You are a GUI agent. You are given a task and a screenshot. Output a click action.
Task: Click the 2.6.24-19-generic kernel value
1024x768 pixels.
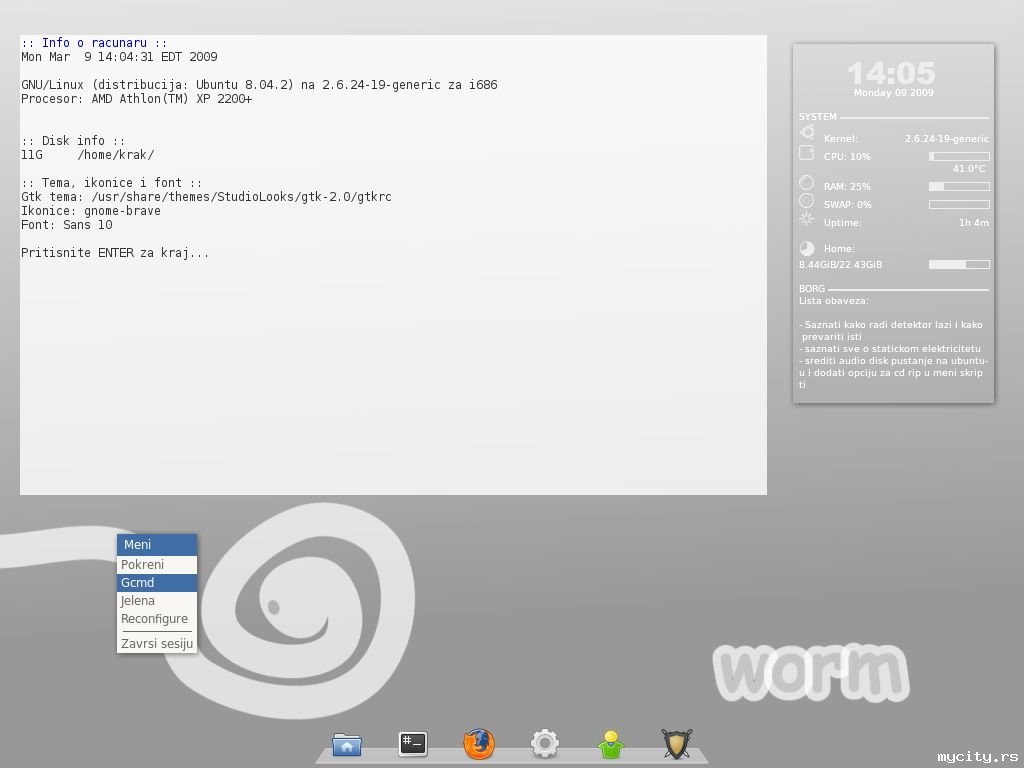946,138
